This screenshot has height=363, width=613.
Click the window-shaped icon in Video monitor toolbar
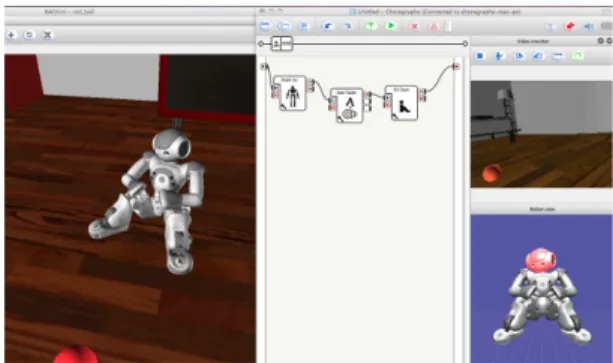click(x=558, y=56)
